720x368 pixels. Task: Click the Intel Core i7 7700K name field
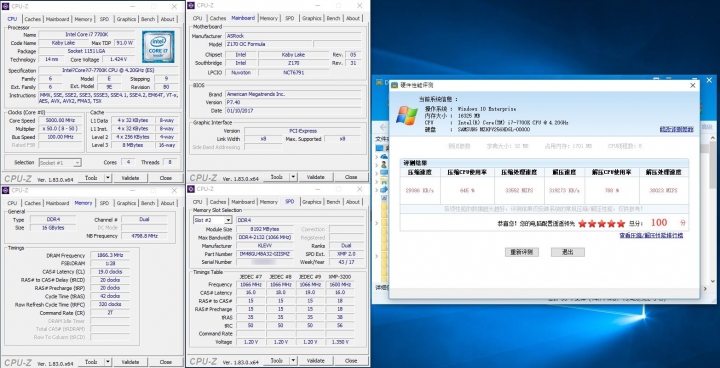pos(87,34)
